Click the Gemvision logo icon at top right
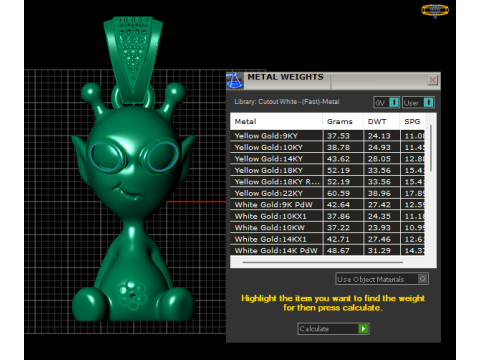 point(435,10)
